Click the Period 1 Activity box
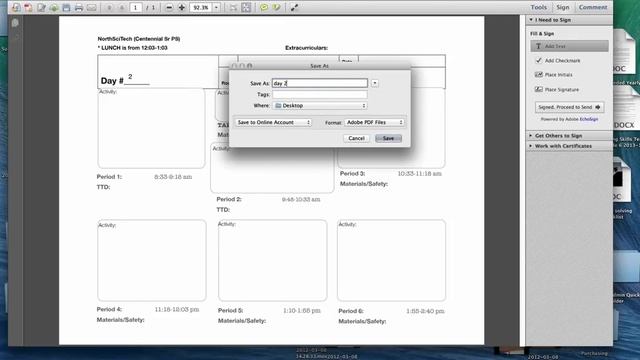This screenshot has width=640, height=360. 151,128
